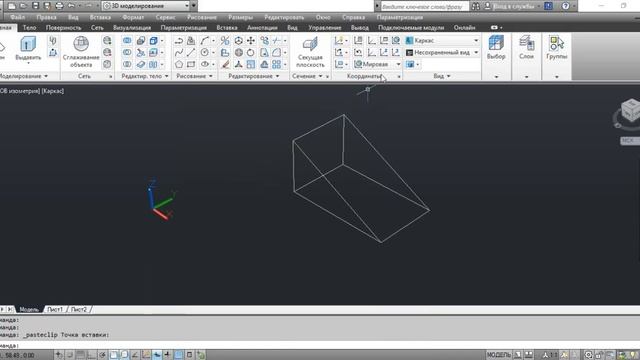
Task: Select the Spline tool in Рисование panel
Action: click(x=179, y=52)
